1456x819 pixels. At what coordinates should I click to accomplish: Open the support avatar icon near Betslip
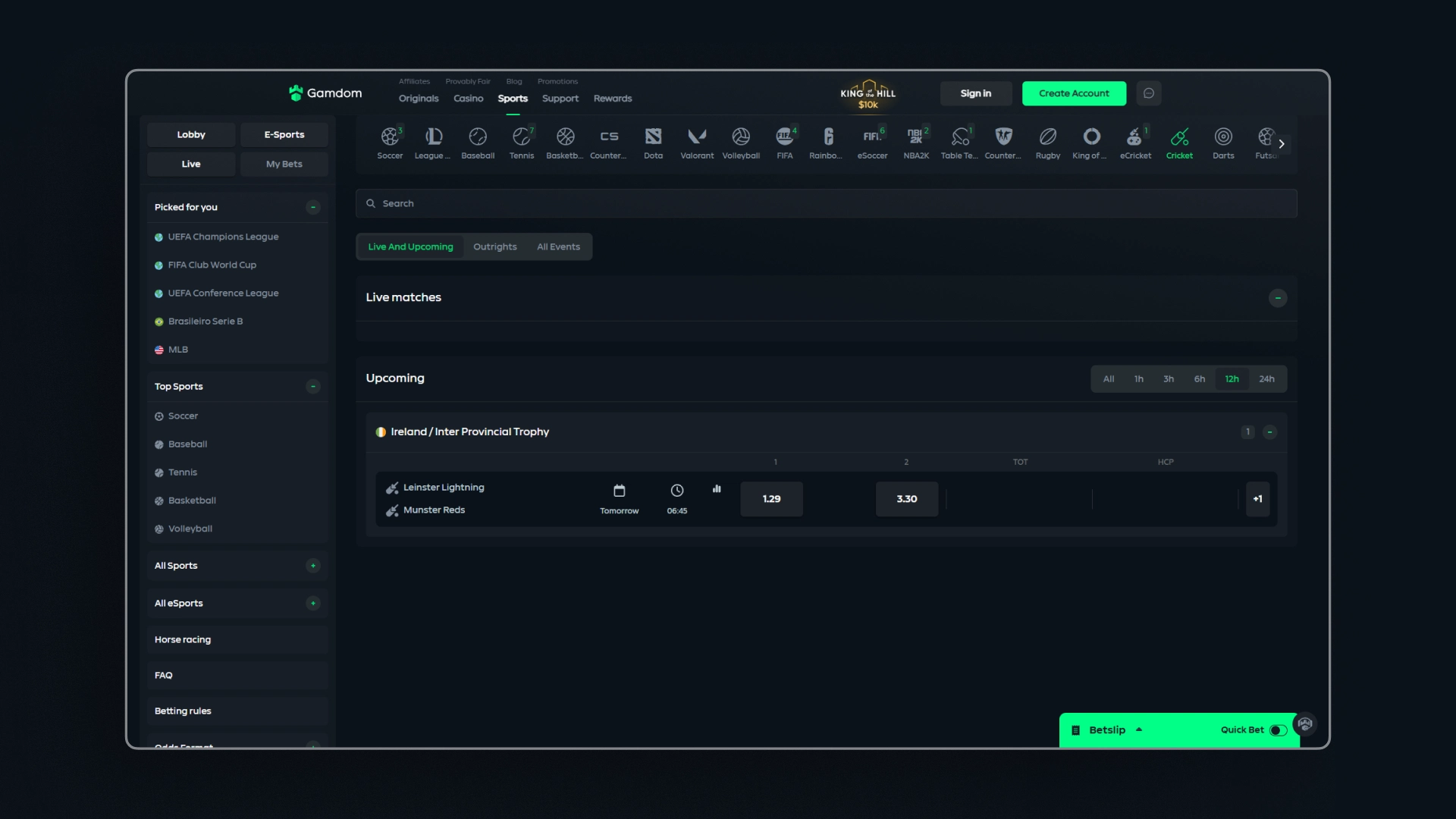pos(1305,724)
